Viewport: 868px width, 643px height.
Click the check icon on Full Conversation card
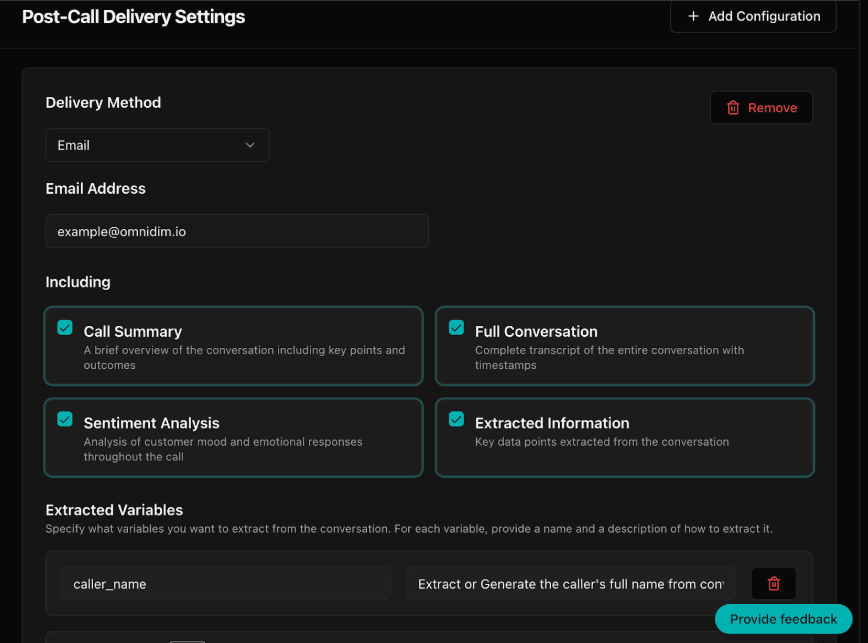click(456, 326)
